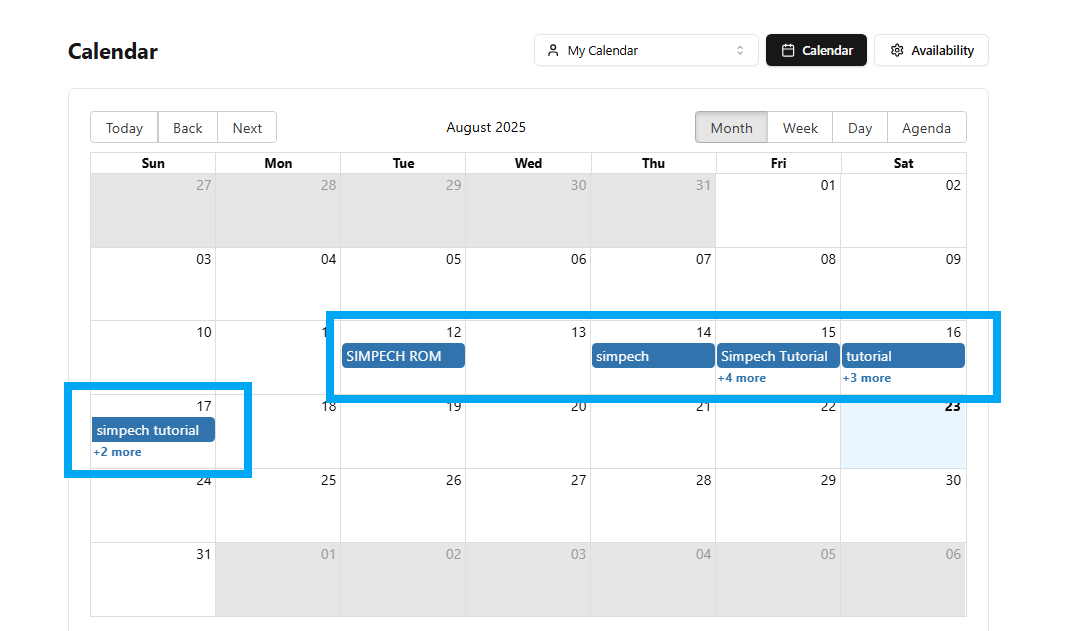Open the Availability settings
The width and height of the screenshot is (1071, 631).
pos(931,50)
